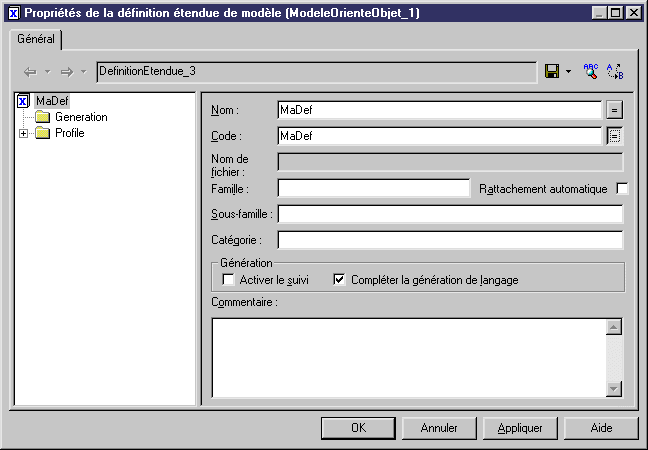
Task: Click the equals button beside Code field
Action: coord(615,136)
